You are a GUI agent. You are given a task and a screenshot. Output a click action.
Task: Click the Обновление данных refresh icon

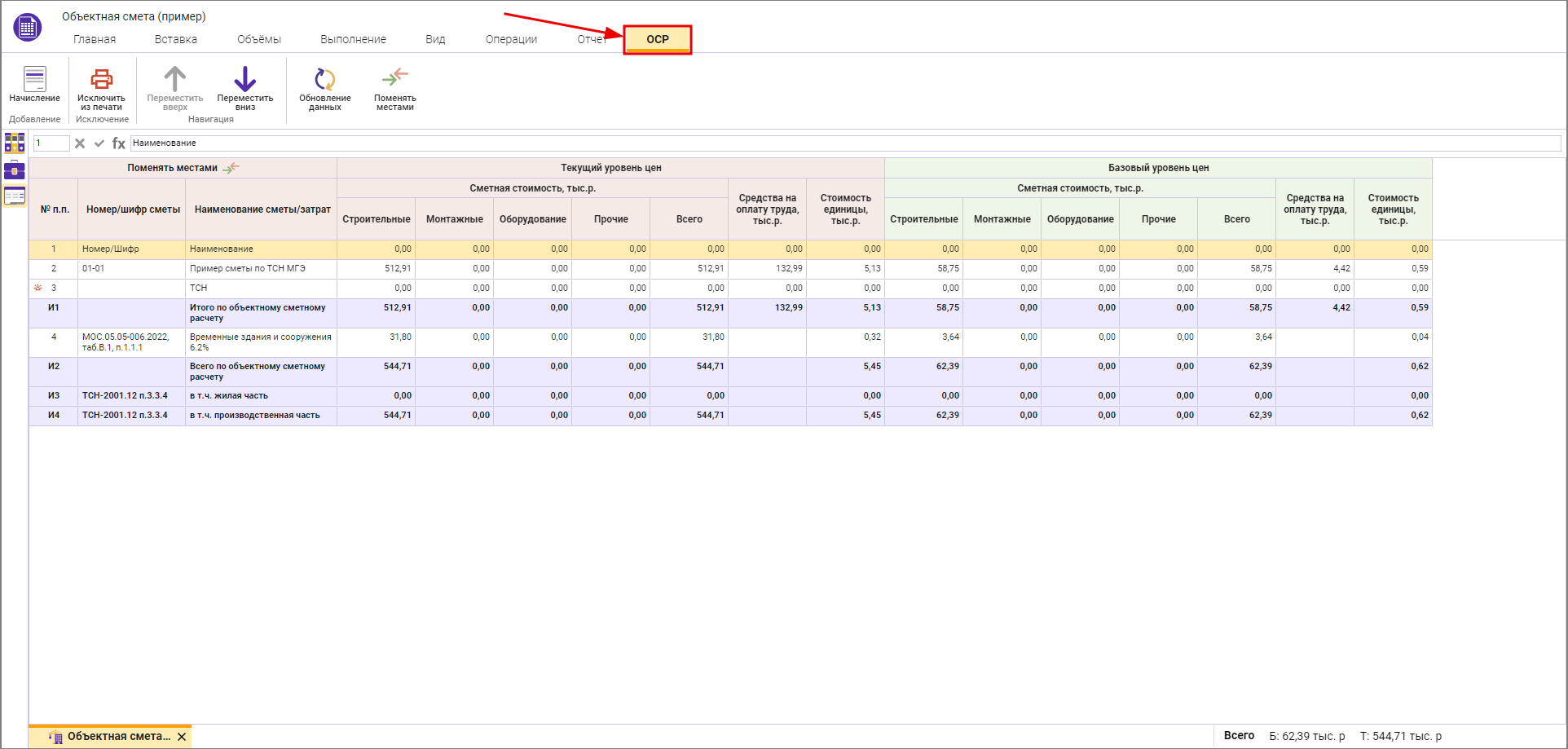coord(324,80)
